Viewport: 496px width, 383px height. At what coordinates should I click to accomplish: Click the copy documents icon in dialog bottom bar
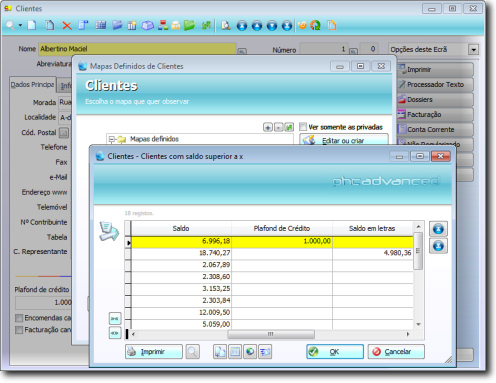220,352
